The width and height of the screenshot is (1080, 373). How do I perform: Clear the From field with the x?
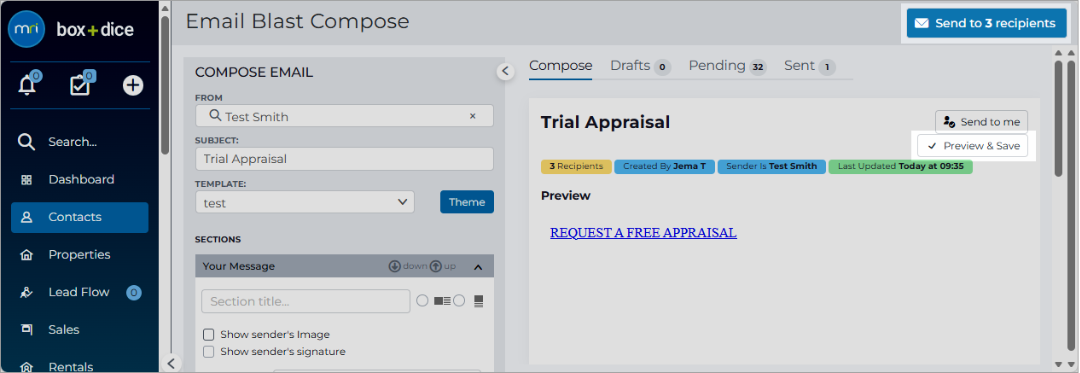pos(472,116)
